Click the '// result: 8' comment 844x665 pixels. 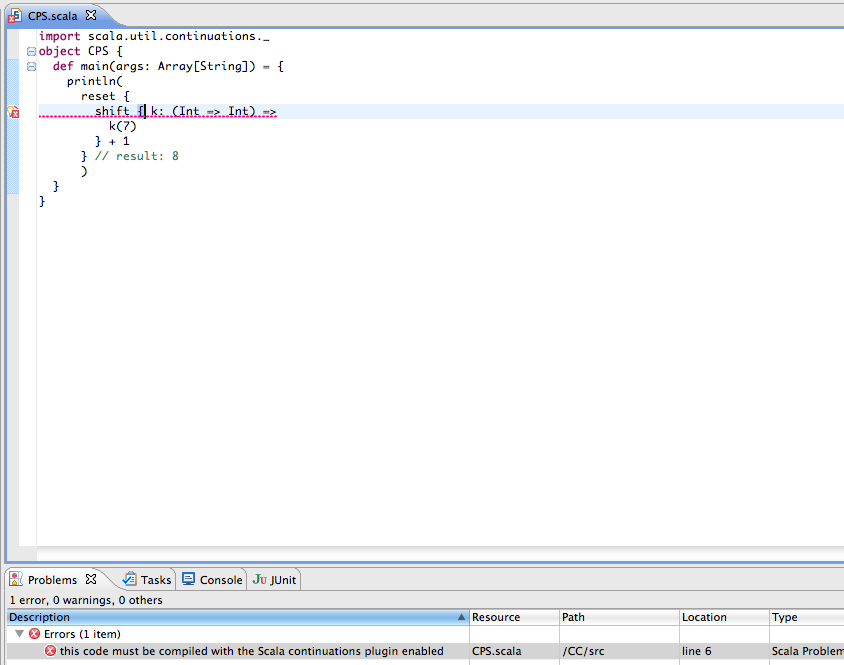click(x=137, y=156)
